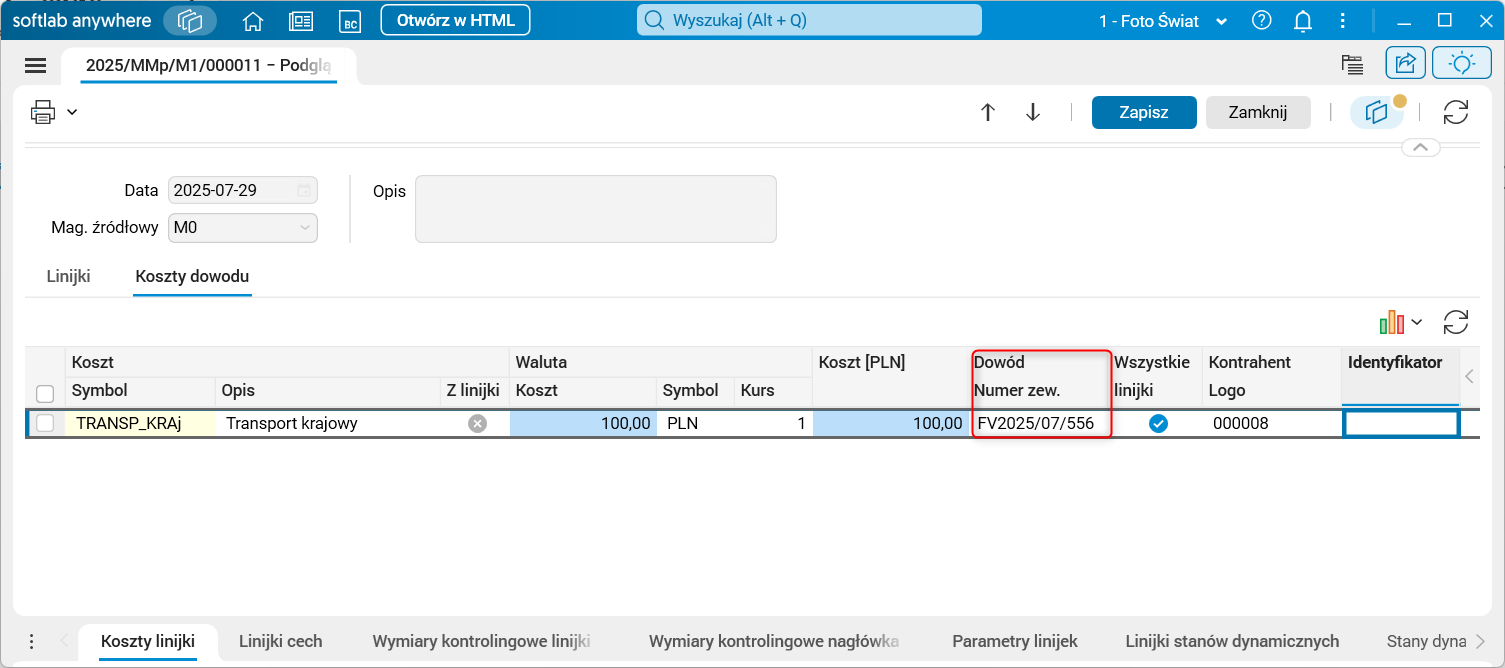Image resolution: width=1505 pixels, height=668 pixels.
Task: Select the Linijki cech bottom tab
Action: coord(280,641)
